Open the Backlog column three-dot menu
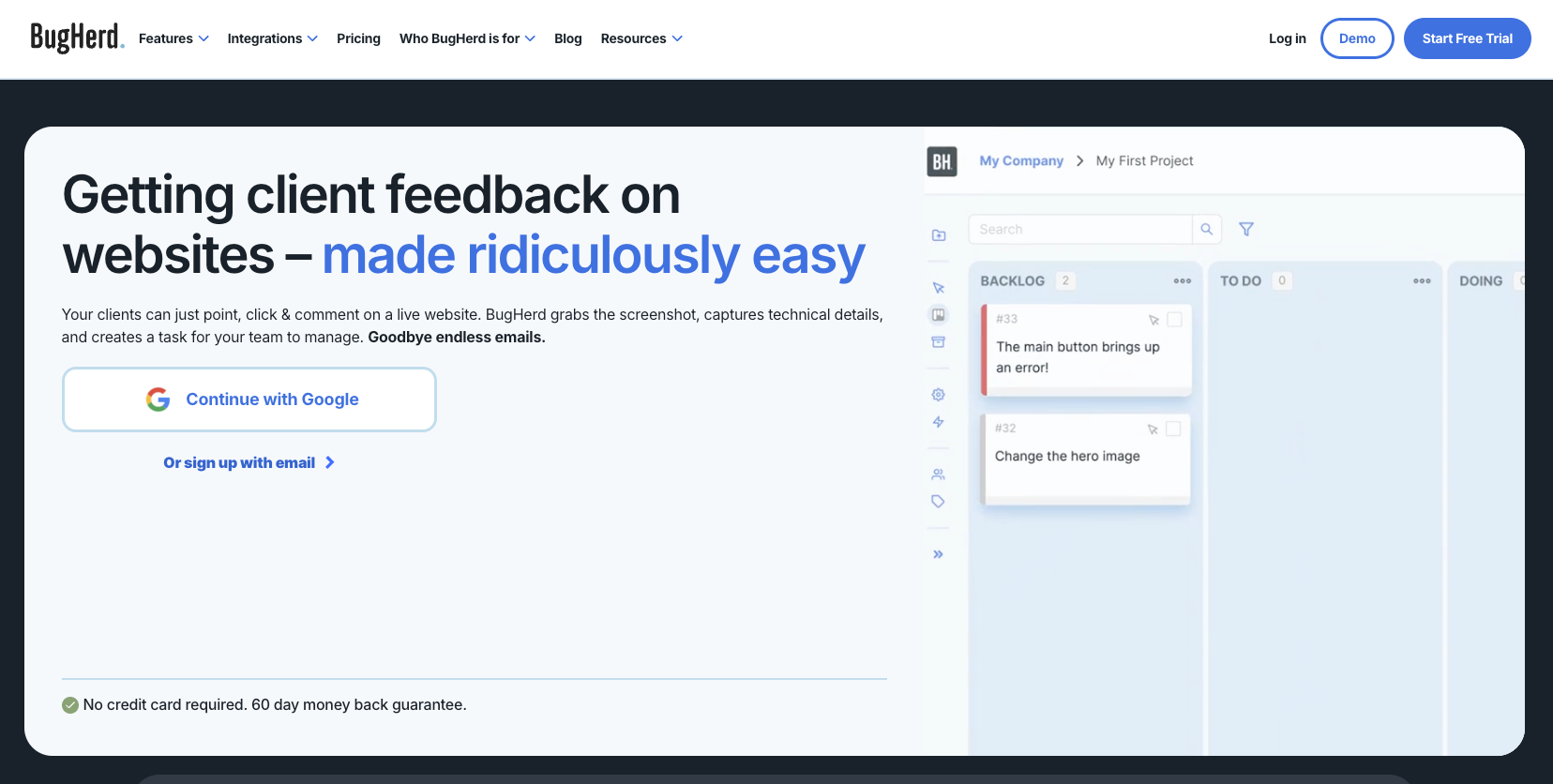 point(1183,280)
